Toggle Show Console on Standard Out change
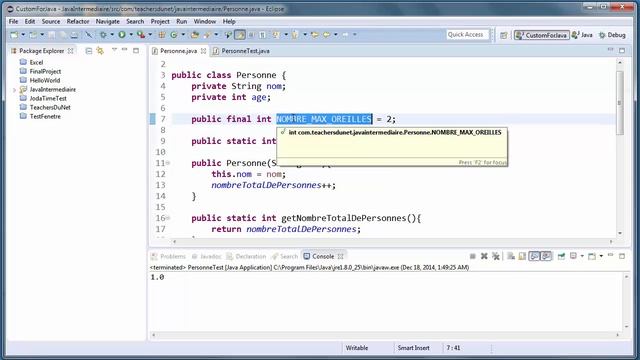Viewport: 640px width, 360px height. [x=534, y=256]
